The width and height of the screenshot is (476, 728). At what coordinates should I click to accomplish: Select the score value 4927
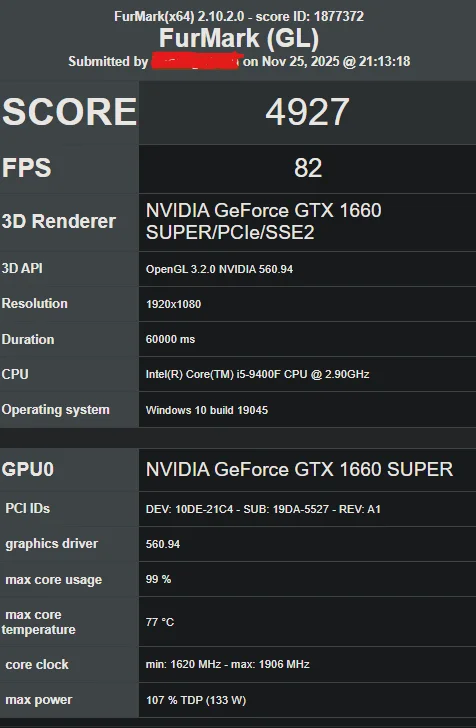click(x=307, y=112)
